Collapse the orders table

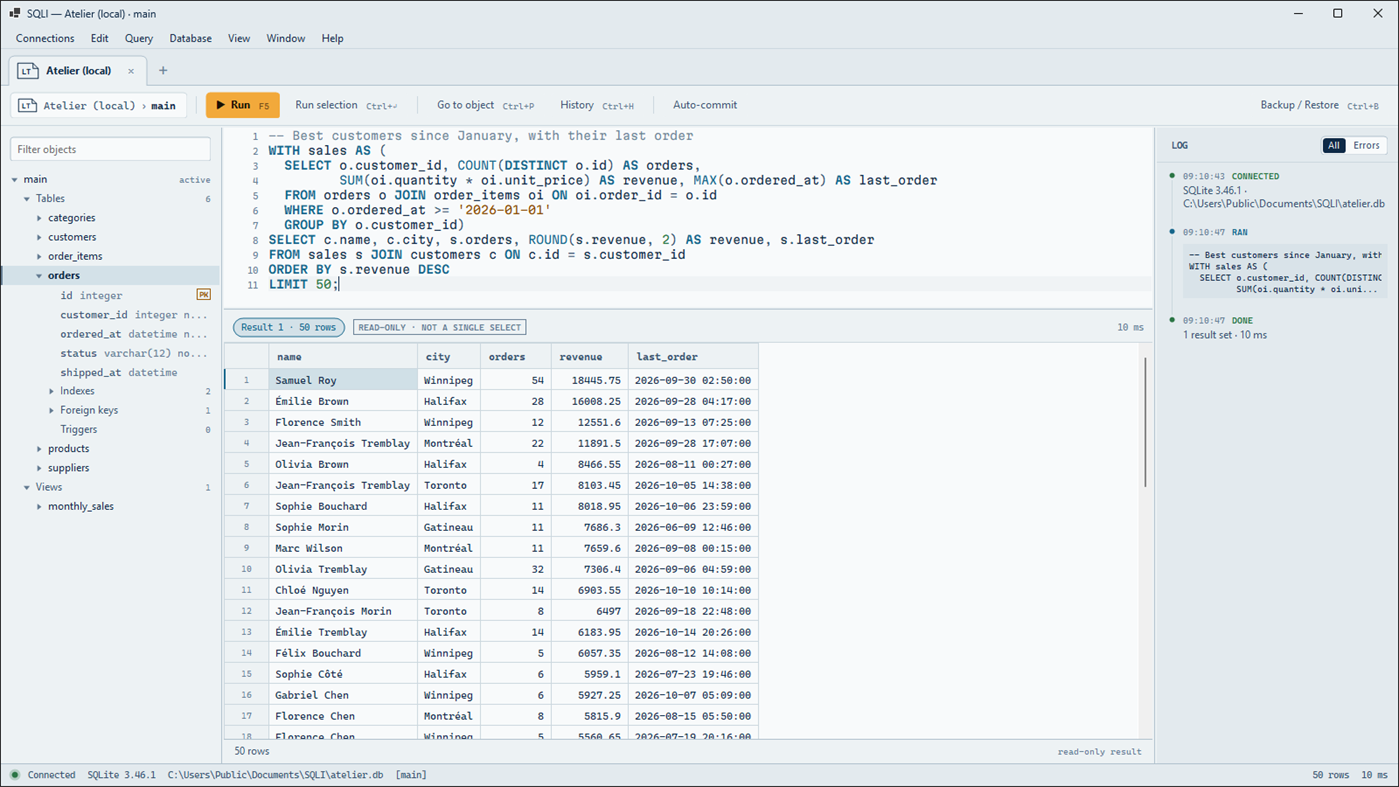40,276
